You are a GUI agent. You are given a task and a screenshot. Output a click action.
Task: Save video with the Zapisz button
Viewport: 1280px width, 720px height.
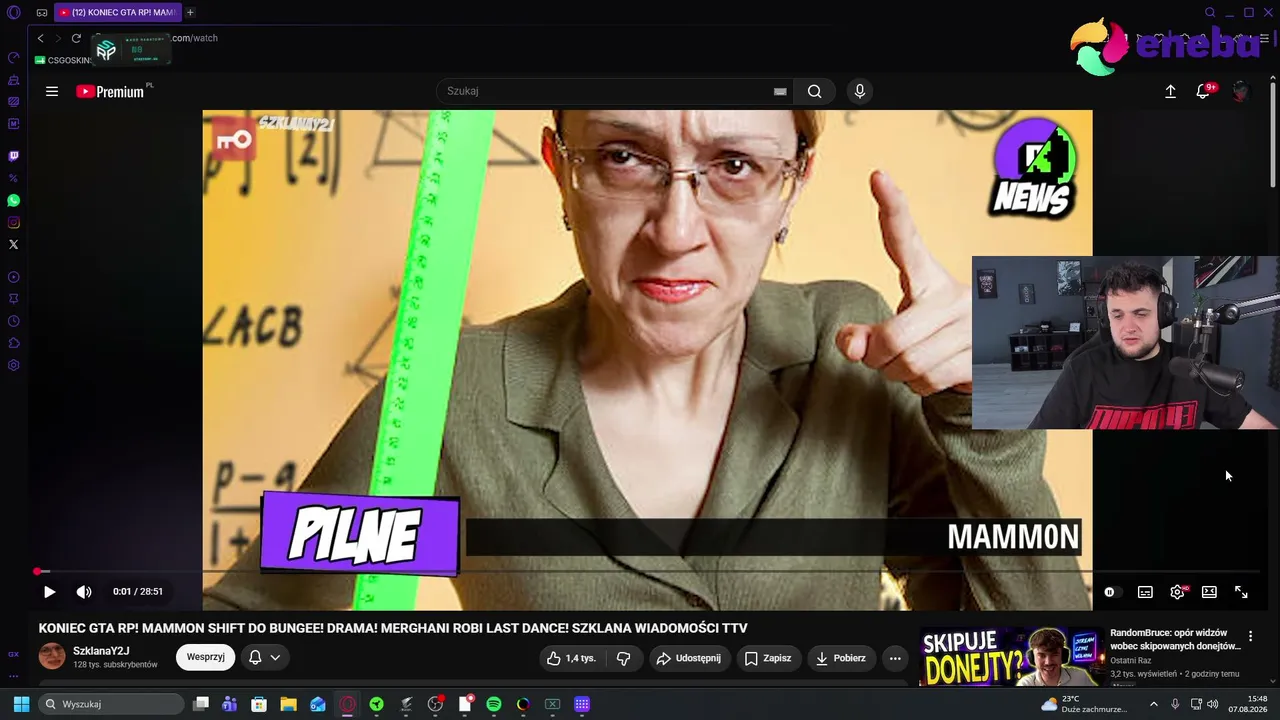768,658
